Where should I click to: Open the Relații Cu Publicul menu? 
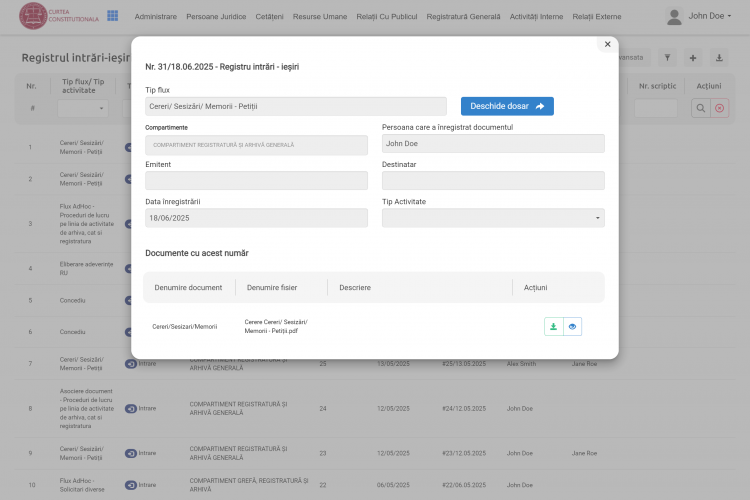(386, 17)
